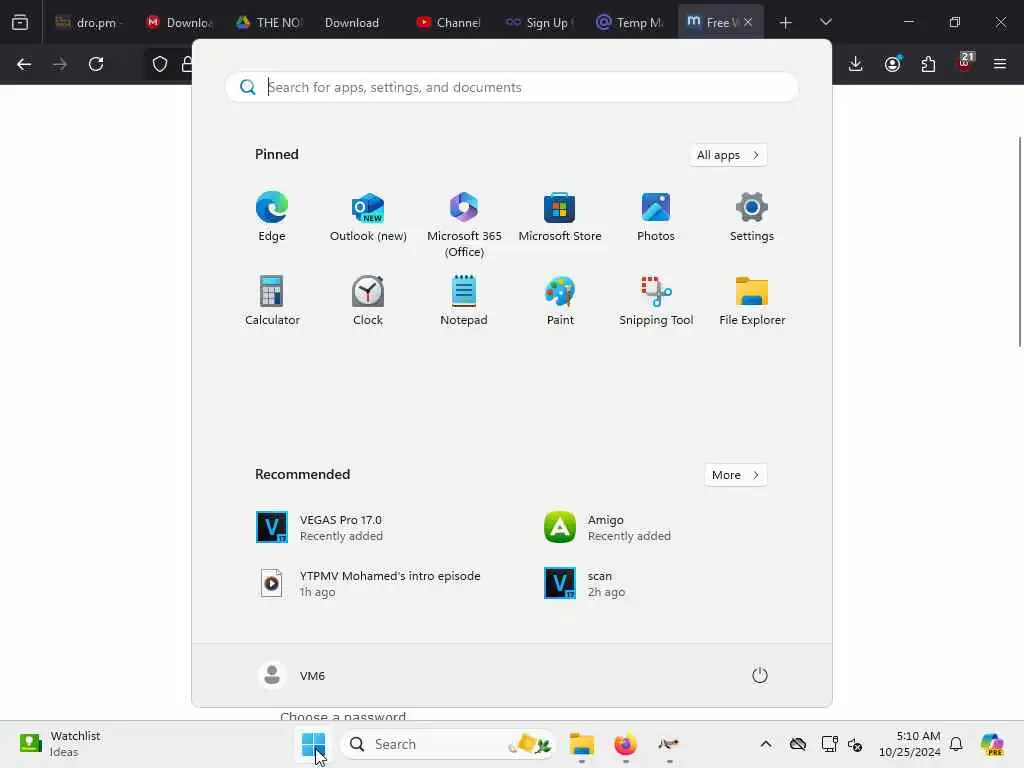This screenshot has height=768, width=1024.
Task: Launch the Snipping Tool
Action: (x=656, y=300)
